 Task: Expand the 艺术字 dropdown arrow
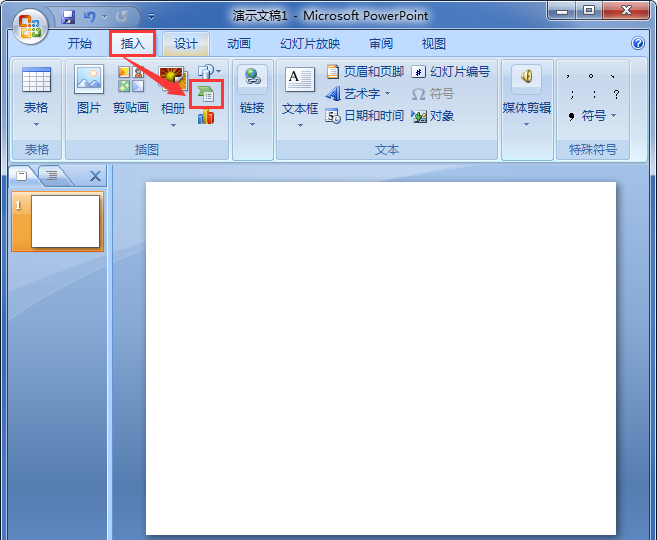coord(388,93)
